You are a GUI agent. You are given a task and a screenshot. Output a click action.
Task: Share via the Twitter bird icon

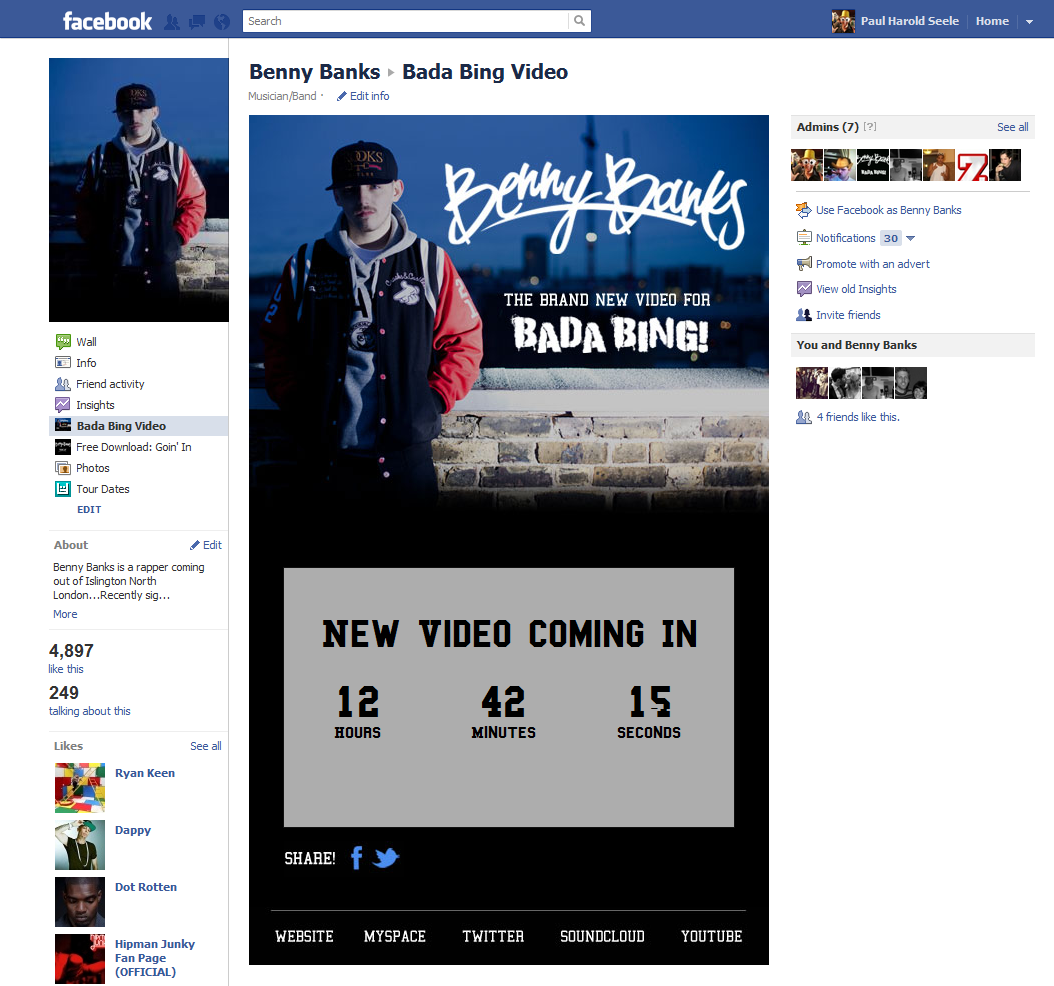(x=386, y=858)
